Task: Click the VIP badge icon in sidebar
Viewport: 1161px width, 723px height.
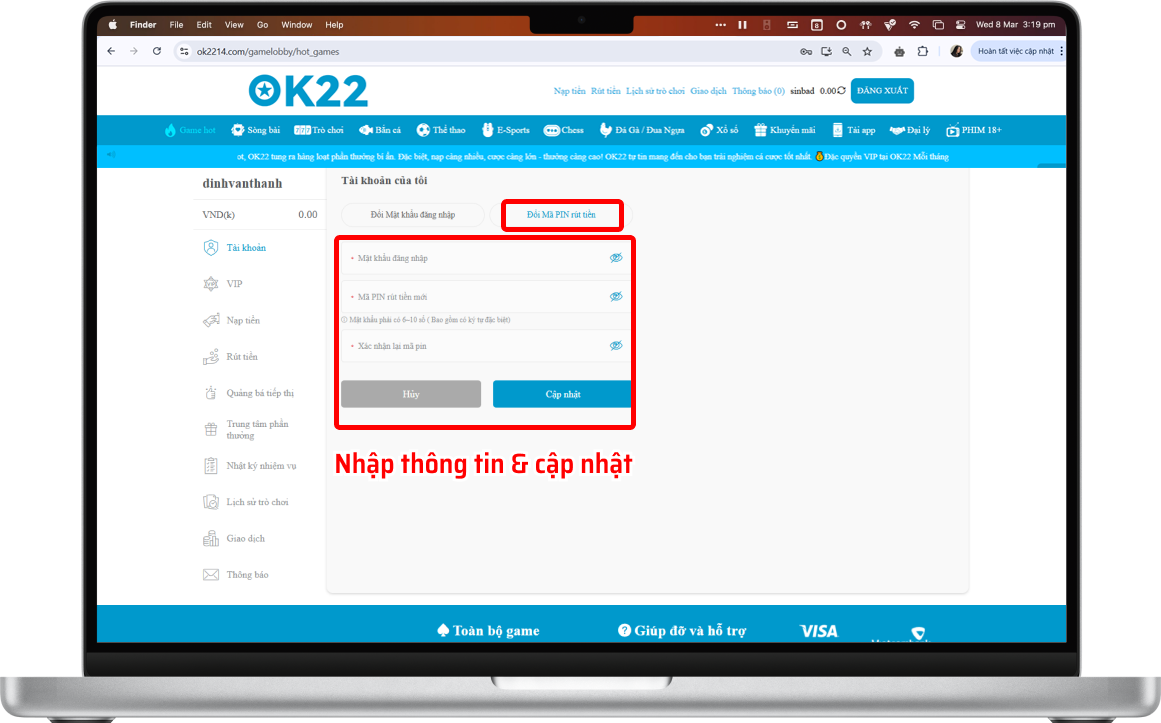Action: click(x=210, y=284)
